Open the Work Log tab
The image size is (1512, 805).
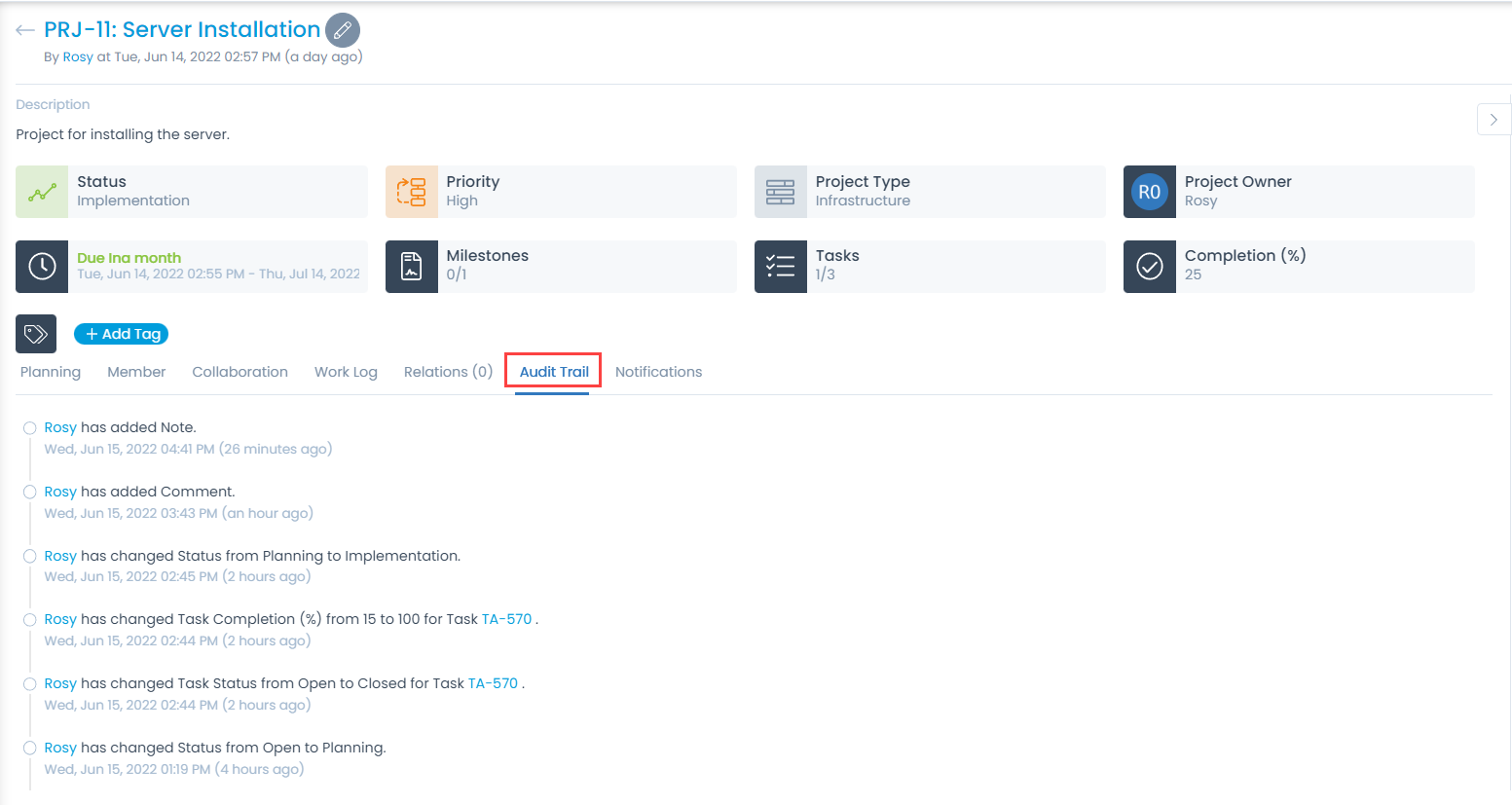[x=346, y=372]
